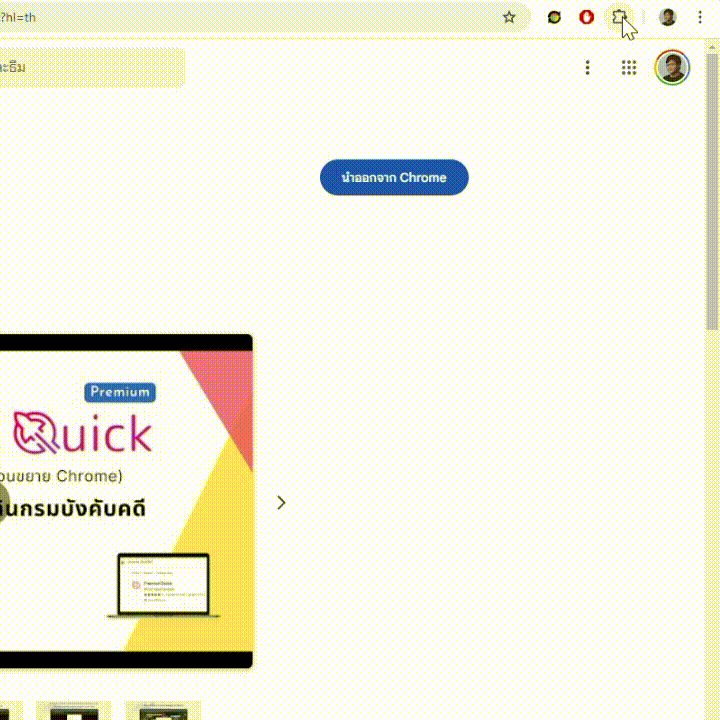
Task: Open the Google apps grid launcher
Action: (x=629, y=68)
